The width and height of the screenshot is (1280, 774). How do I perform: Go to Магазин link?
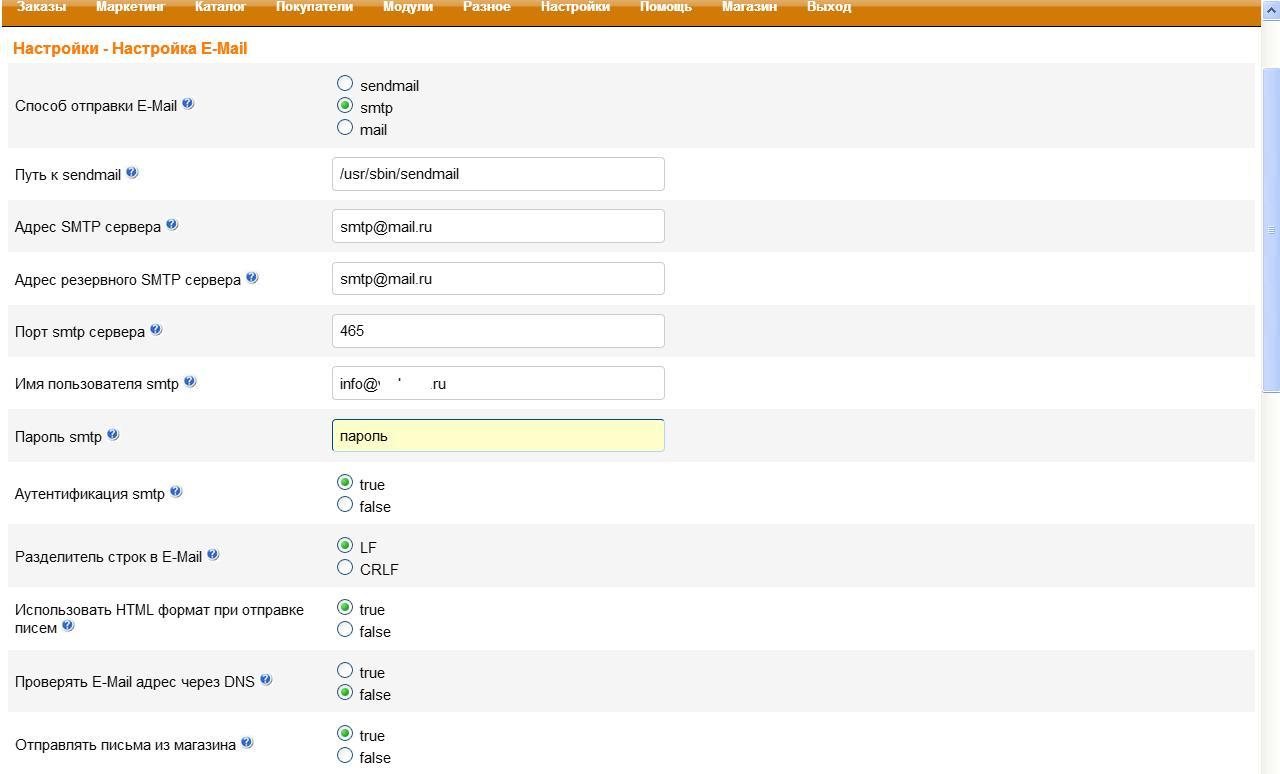(748, 7)
